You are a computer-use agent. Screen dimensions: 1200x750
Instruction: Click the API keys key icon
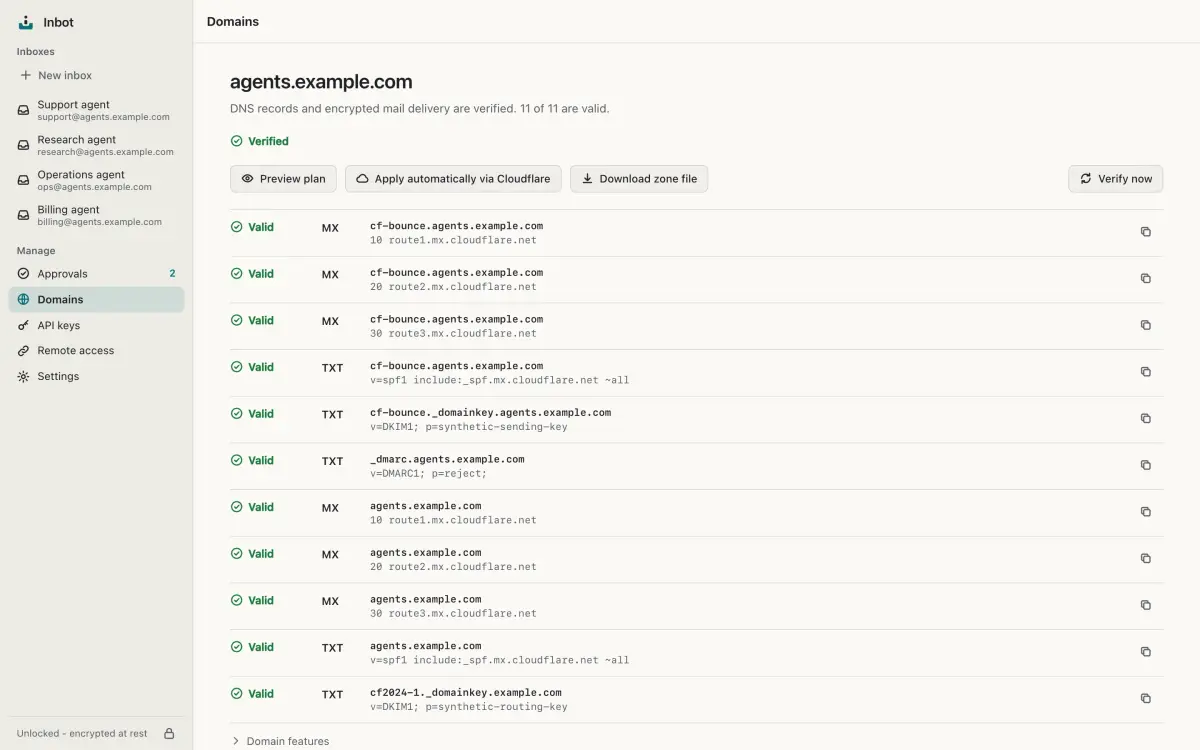point(24,325)
